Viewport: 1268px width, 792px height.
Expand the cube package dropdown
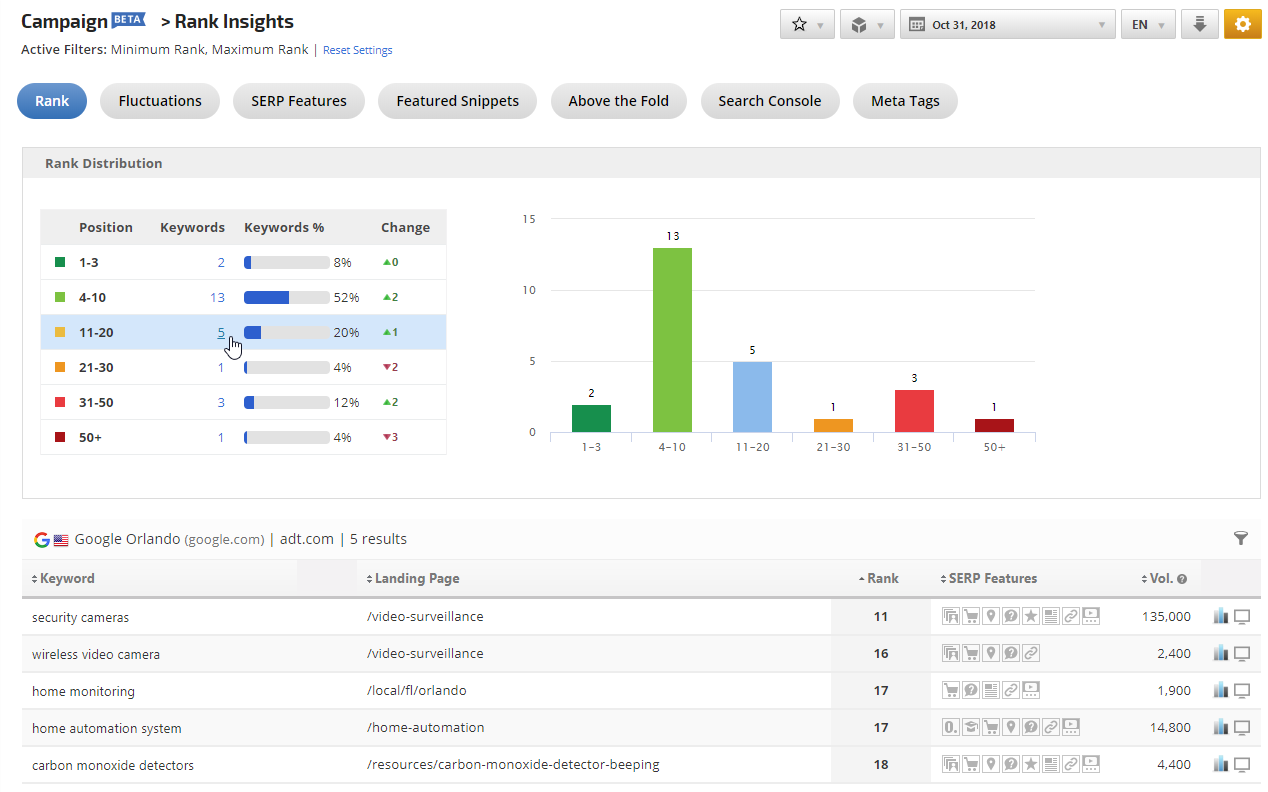pyautogui.click(x=866, y=25)
